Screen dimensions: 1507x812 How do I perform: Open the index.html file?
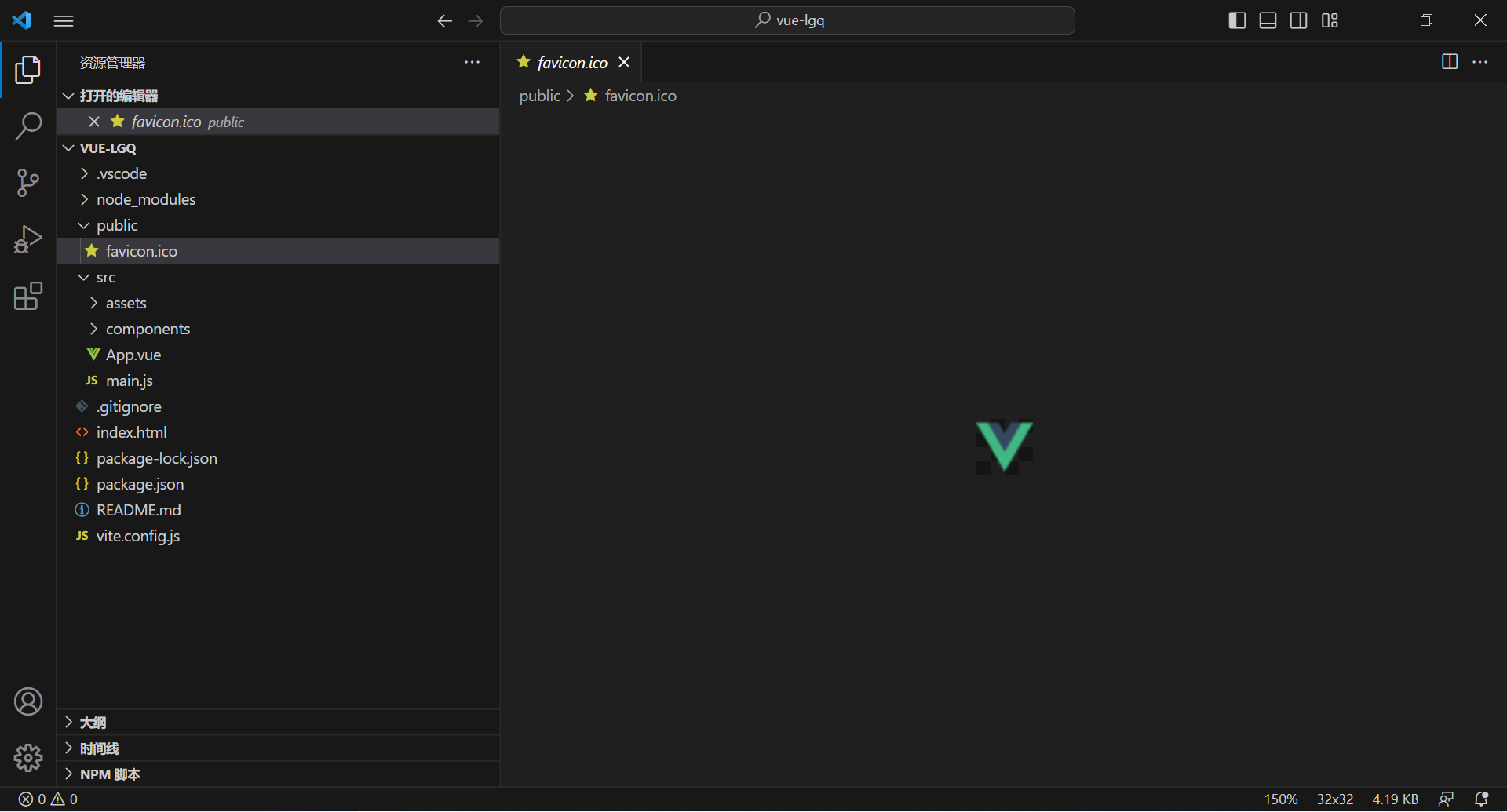pyautogui.click(x=278, y=432)
